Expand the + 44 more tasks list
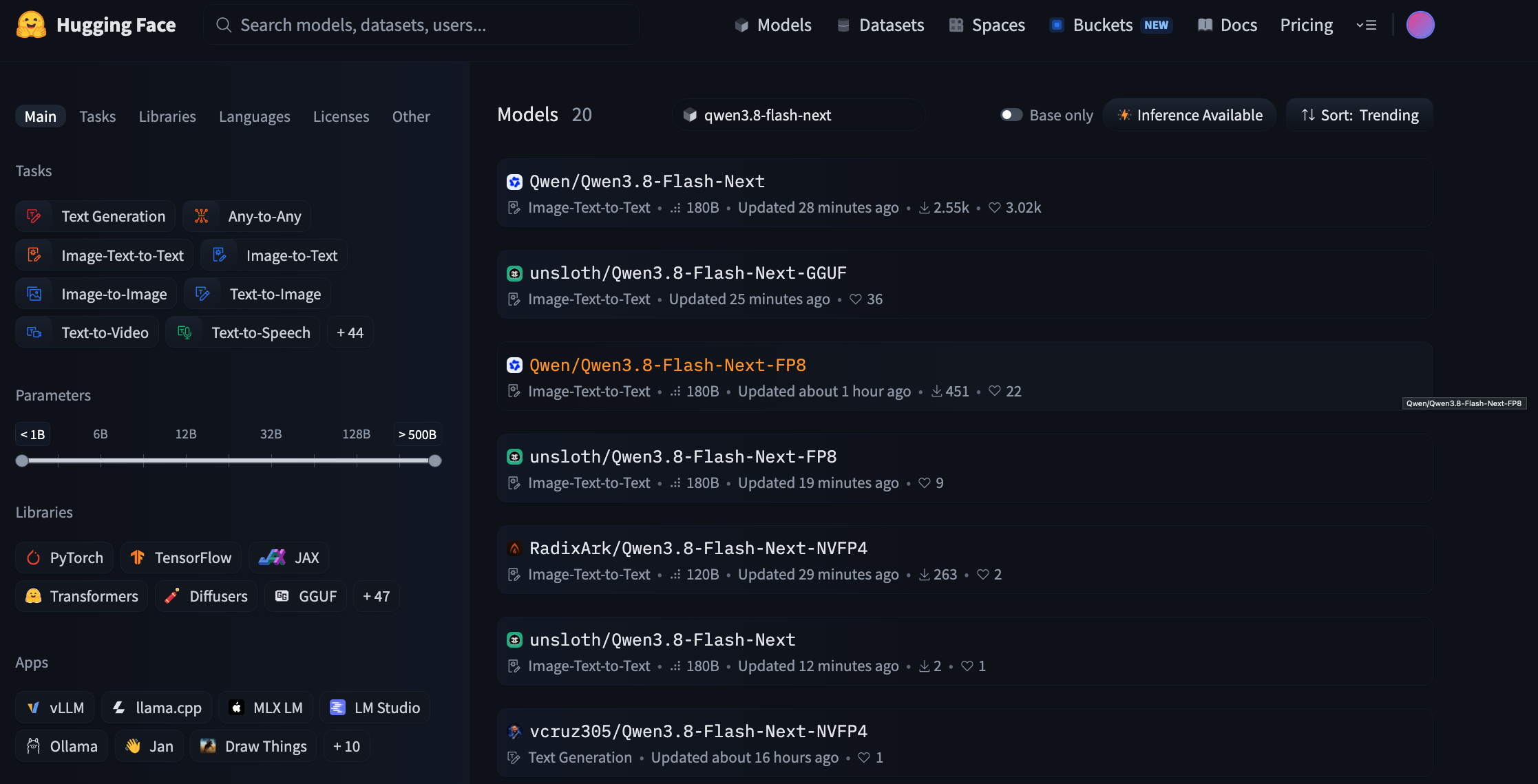1538x784 pixels. pos(350,332)
